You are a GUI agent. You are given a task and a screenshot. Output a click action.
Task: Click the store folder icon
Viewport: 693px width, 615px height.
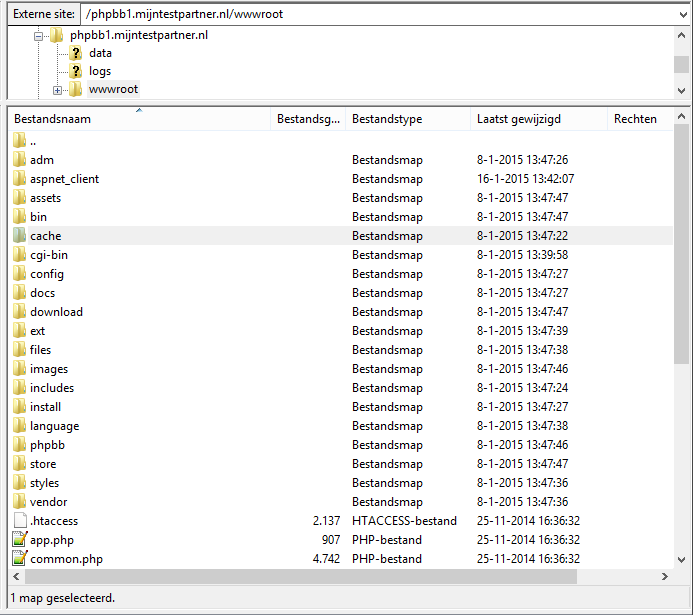pyautogui.click(x=19, y=463)
